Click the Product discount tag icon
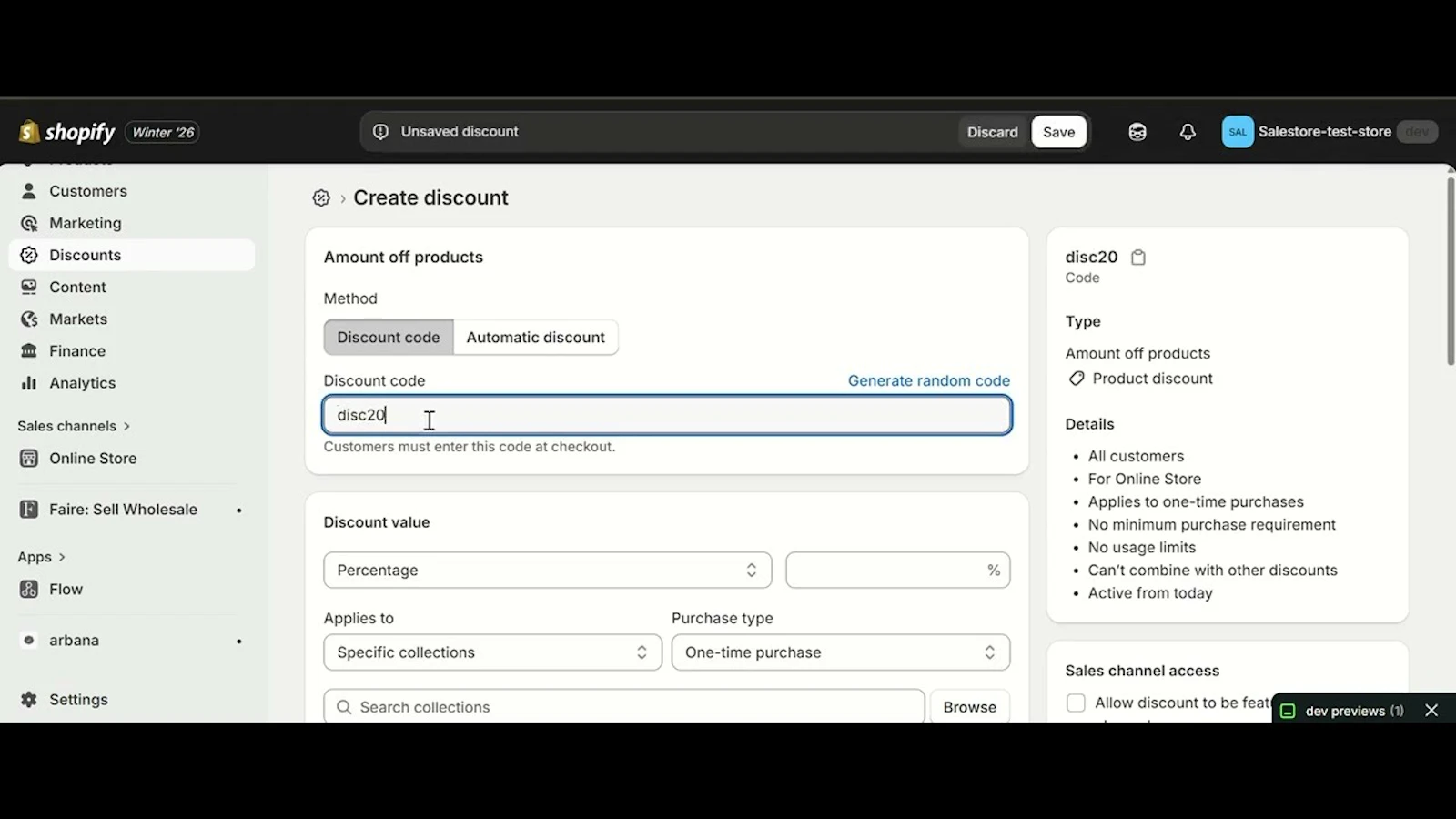Image resolution: width=1456 pixels, height=819 pixels. [x=1077, y=379]
